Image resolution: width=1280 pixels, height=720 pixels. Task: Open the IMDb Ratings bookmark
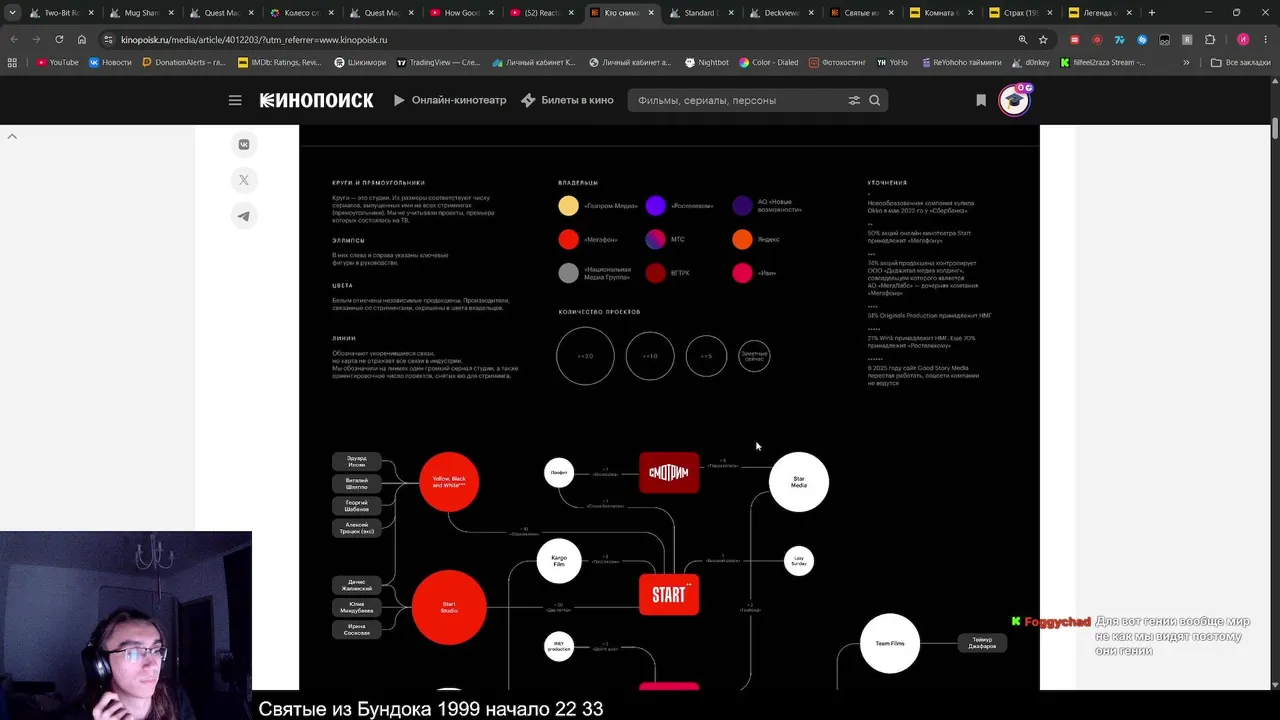tap(280, 62)
